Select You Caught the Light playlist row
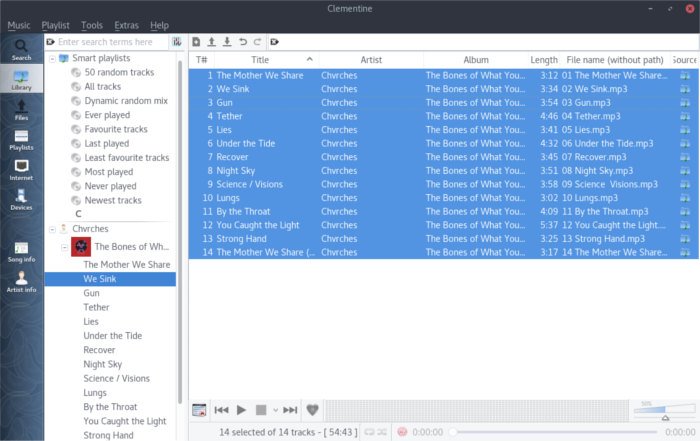 tap(443, 225)
